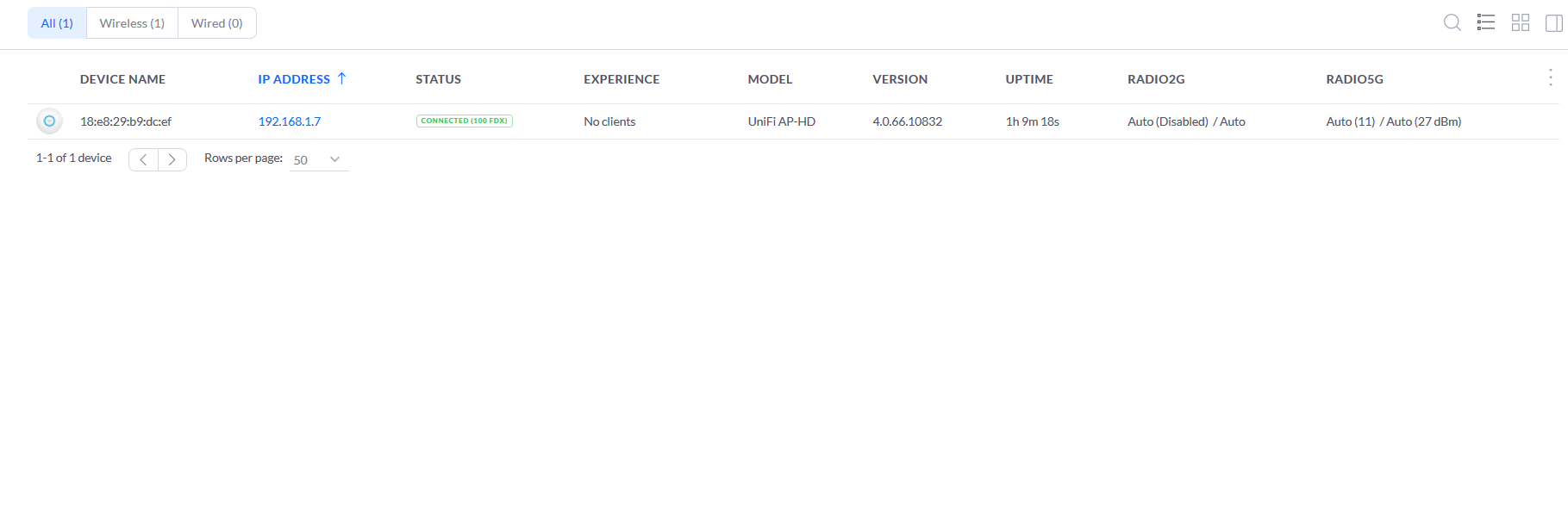This screenshot has width=1568, height=528.
Task: Go to previous page of devices
Action: pos(143,159)
